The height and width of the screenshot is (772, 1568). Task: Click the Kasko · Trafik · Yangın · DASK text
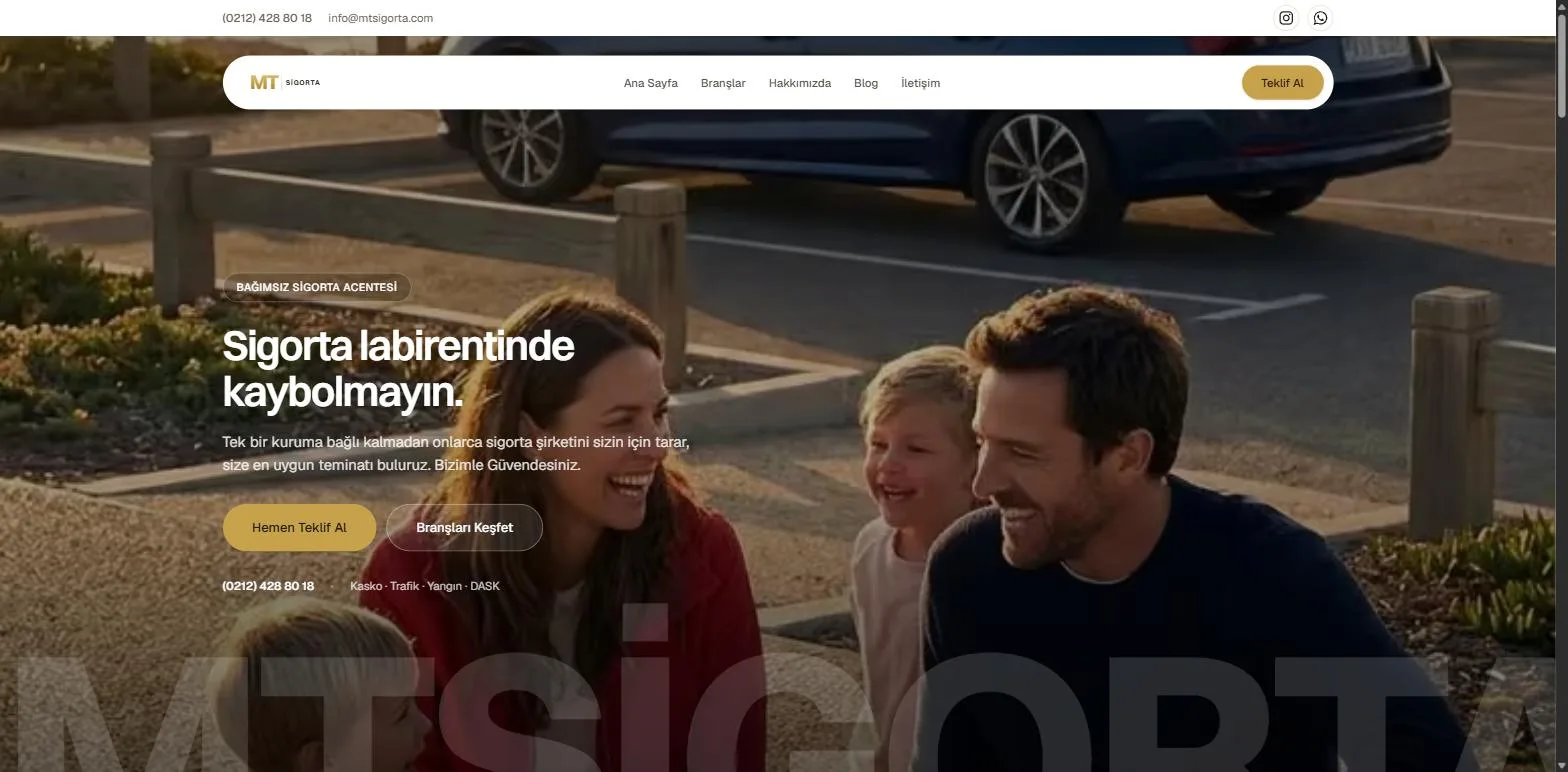425,586
